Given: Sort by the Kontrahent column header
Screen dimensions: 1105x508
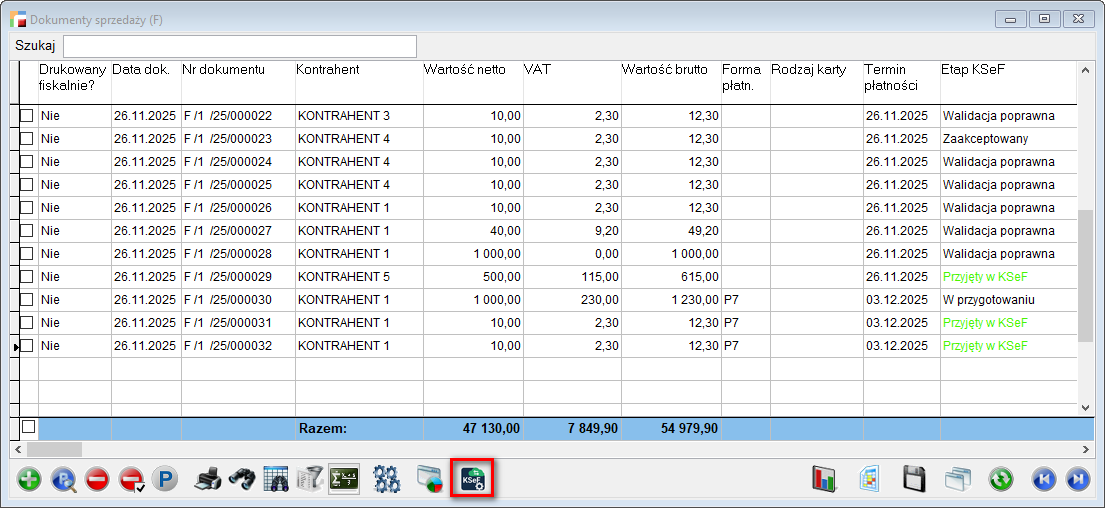Looking at the screenshot, I should pos(327,70).
